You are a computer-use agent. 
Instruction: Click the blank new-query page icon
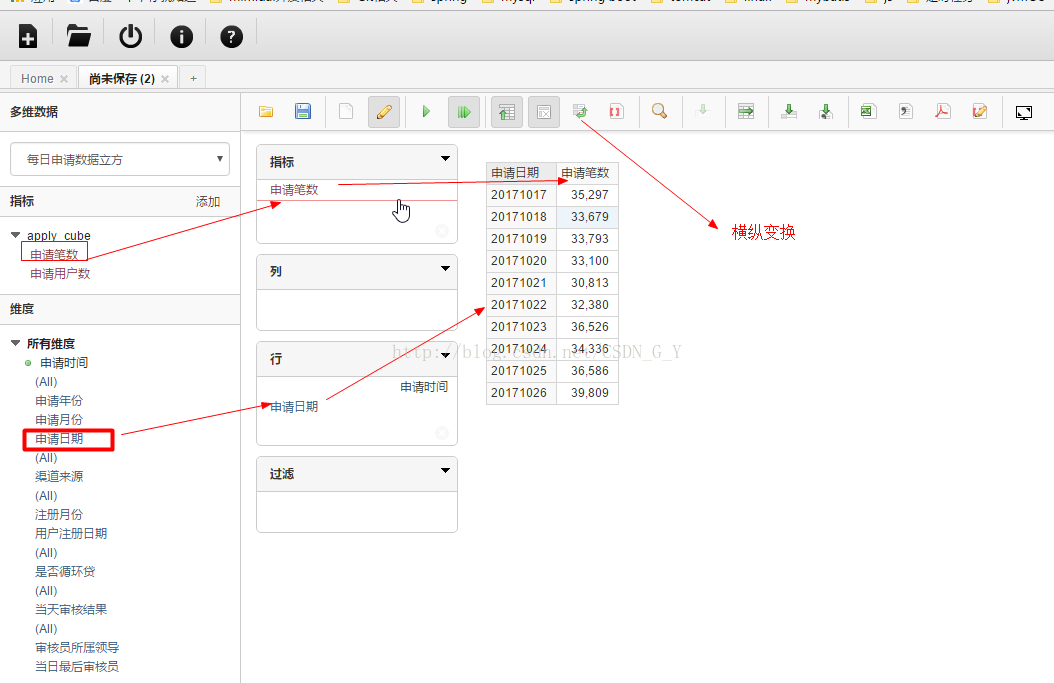pyautogui.click(x=346, y=112)
